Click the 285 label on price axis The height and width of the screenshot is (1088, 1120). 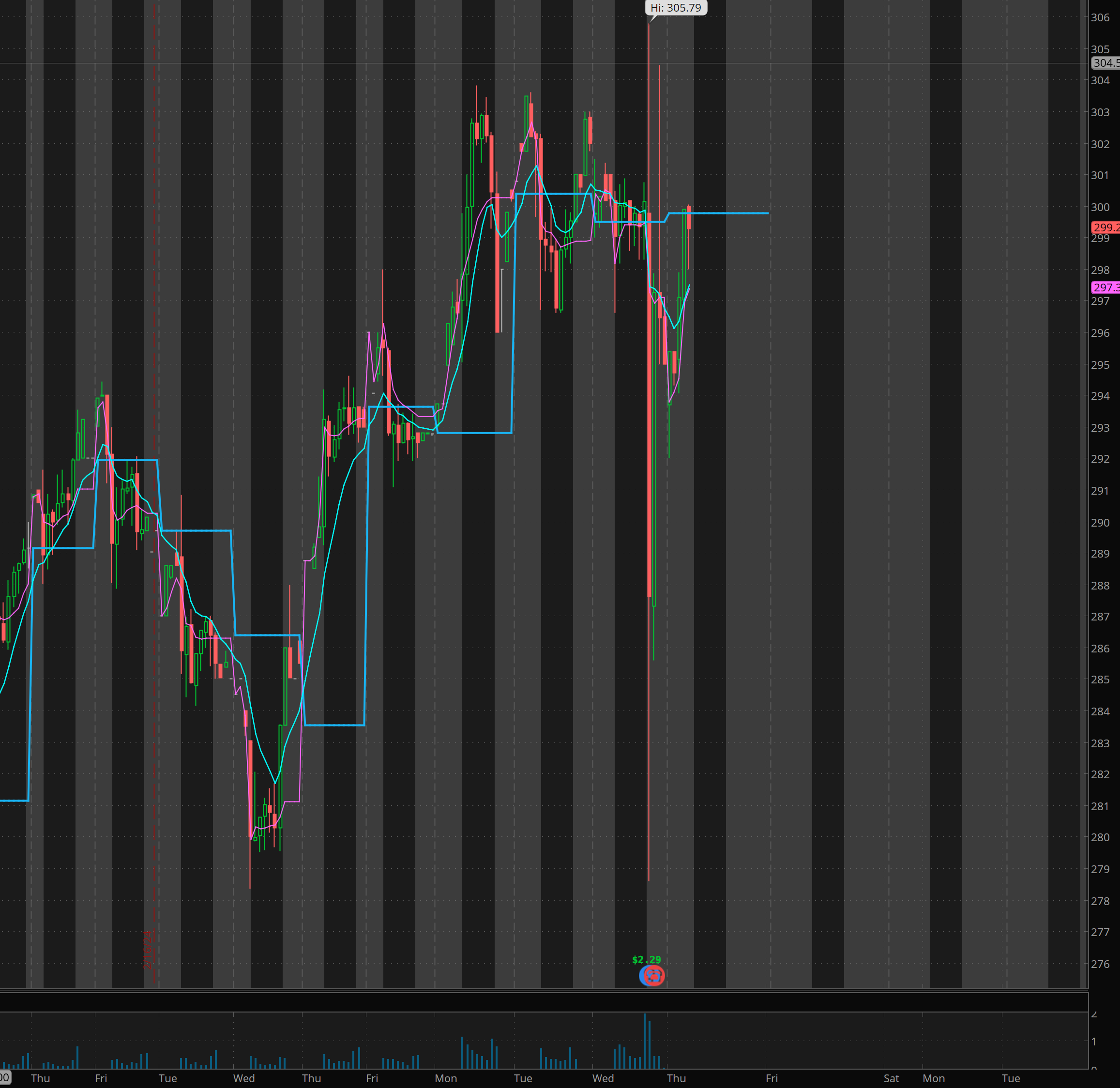[x=1100, y=680]
